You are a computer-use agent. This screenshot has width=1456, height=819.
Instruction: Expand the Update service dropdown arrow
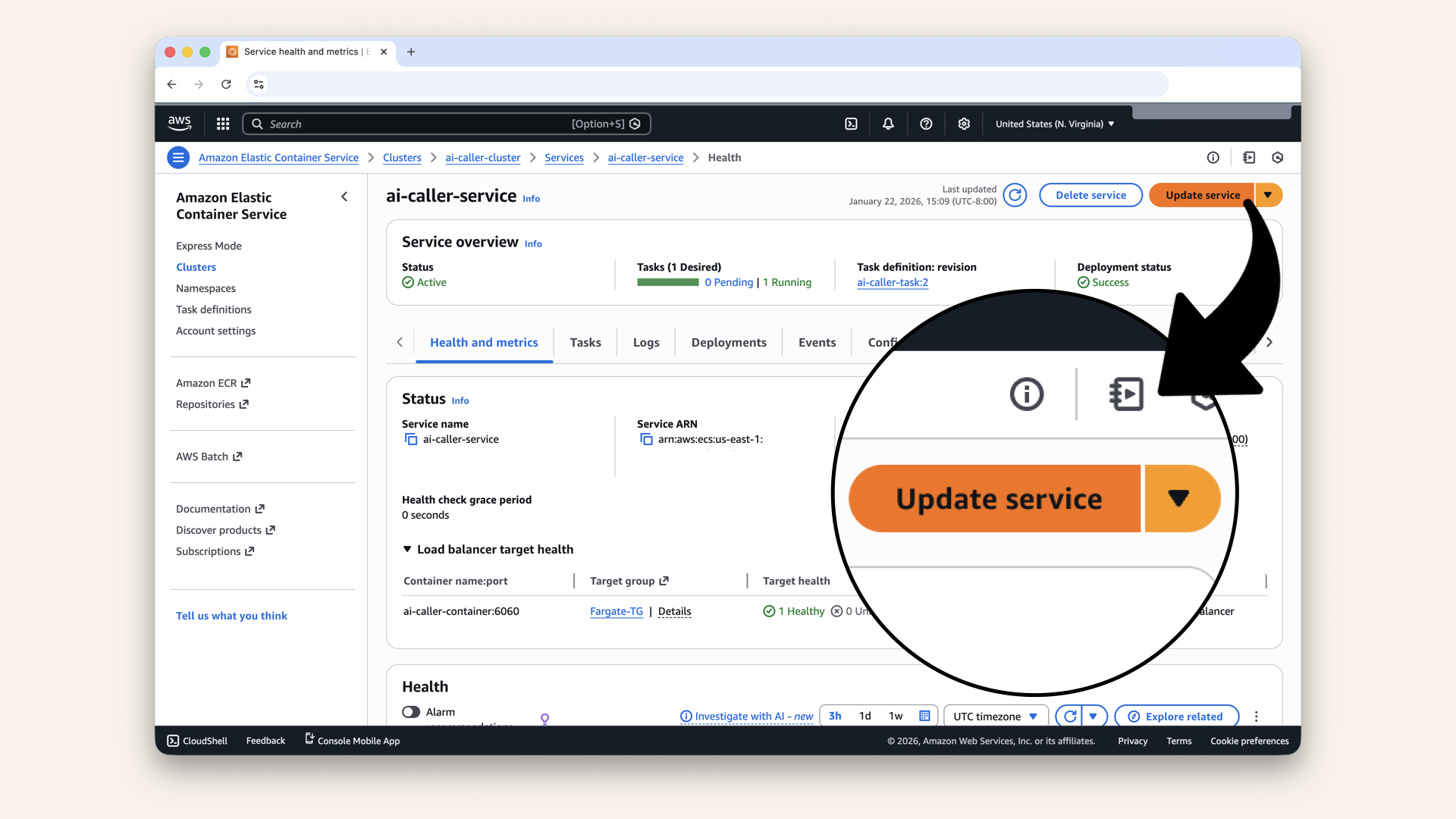[1269, 195]
